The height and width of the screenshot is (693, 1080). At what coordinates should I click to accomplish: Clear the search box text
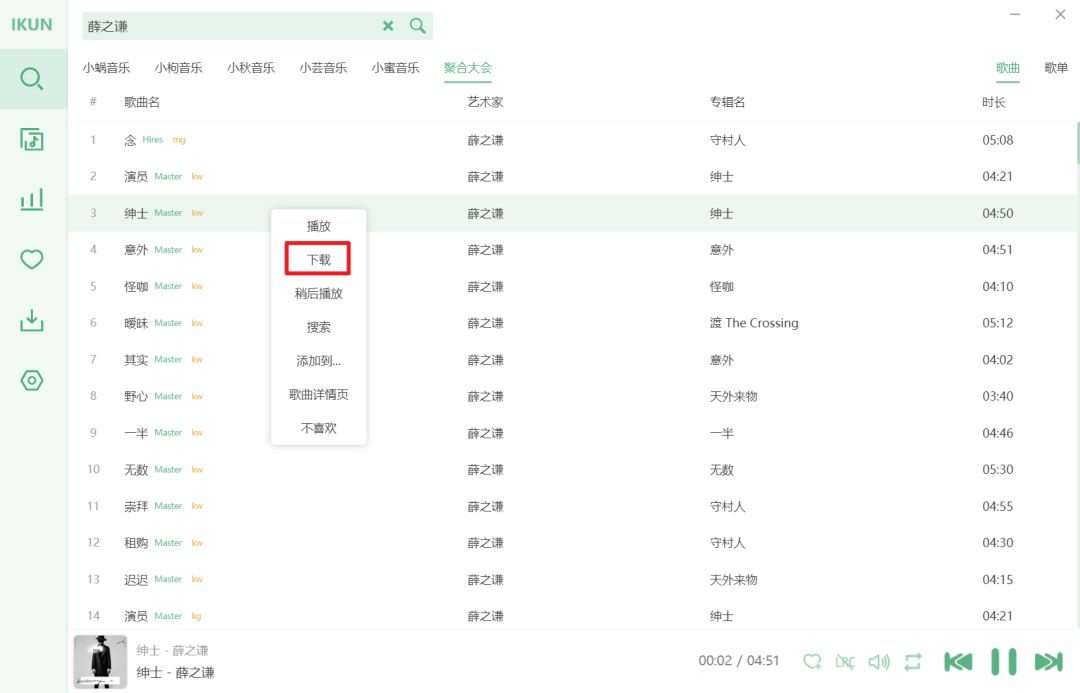point(388,26)
